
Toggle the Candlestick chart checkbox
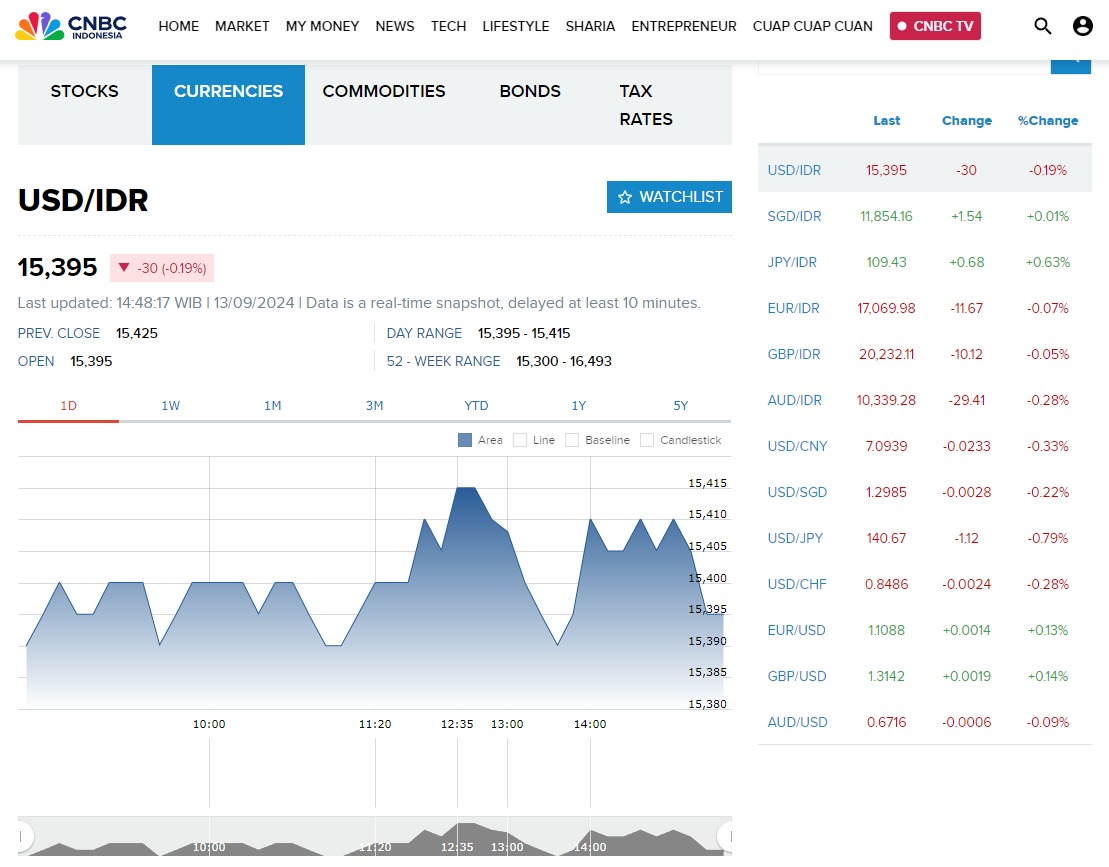click(647, 440)
